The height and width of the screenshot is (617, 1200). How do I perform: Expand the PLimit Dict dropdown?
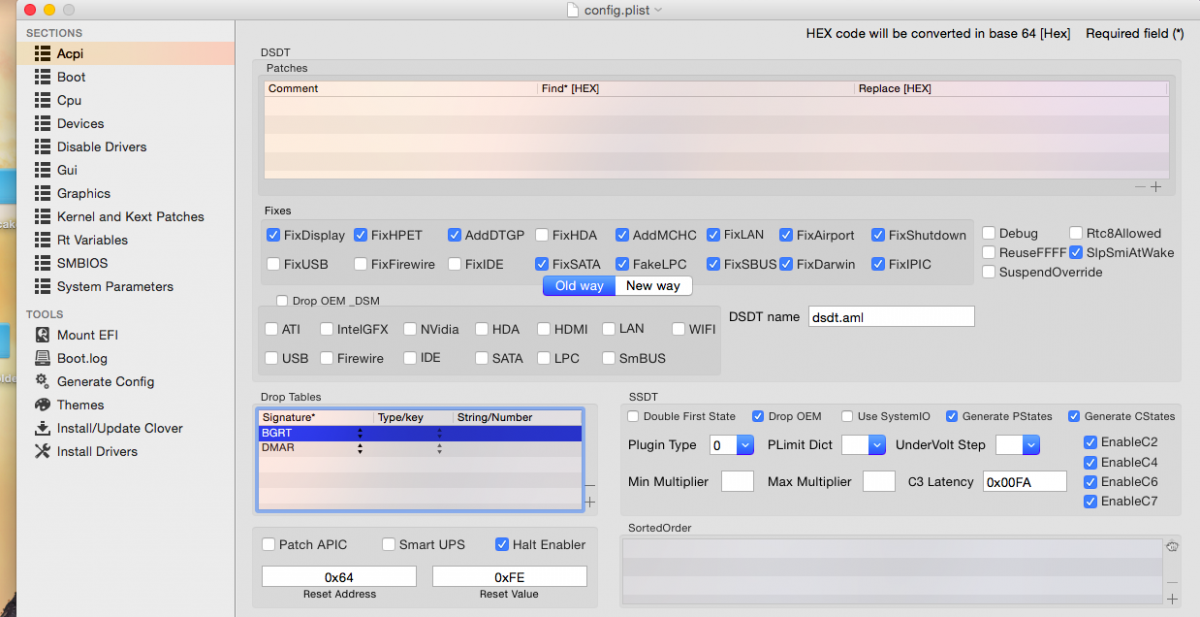876,445
